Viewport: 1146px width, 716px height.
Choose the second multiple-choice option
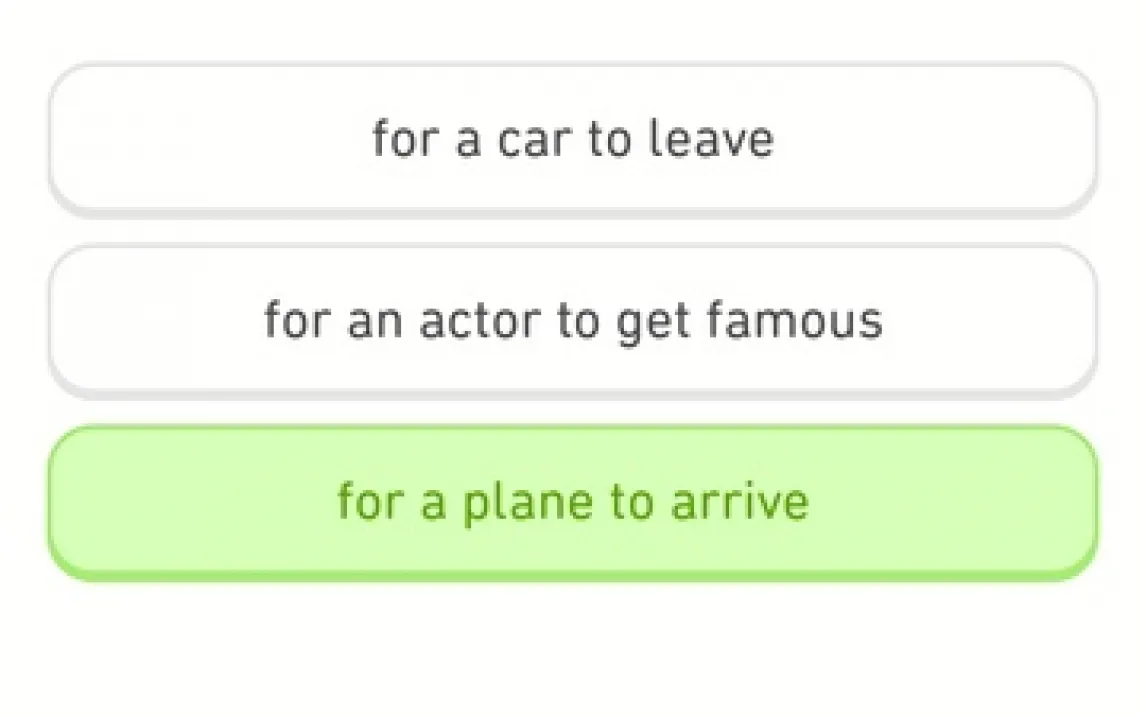573,320
